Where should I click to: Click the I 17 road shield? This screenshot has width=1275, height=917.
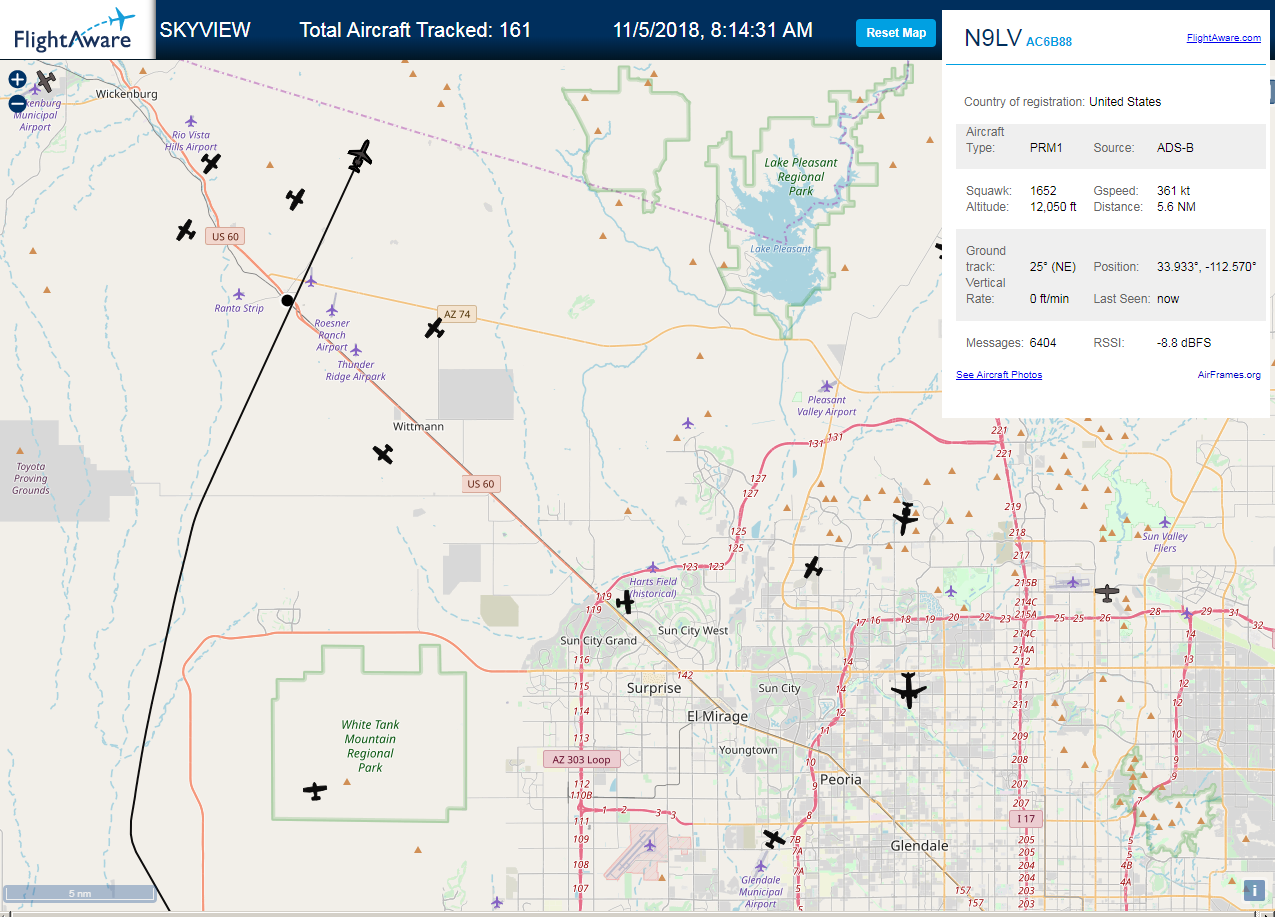(1025, 819)
